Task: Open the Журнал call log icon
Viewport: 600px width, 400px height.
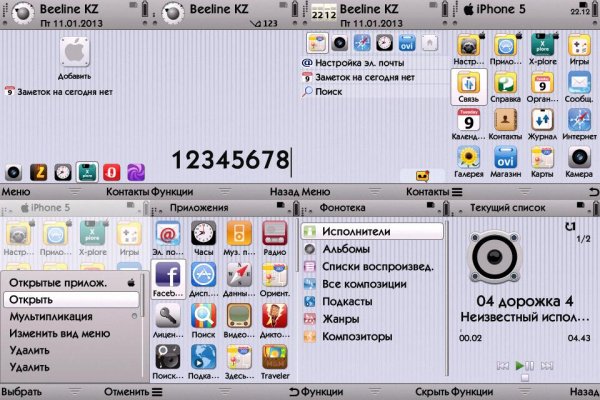Action: (x=542, y=121)
